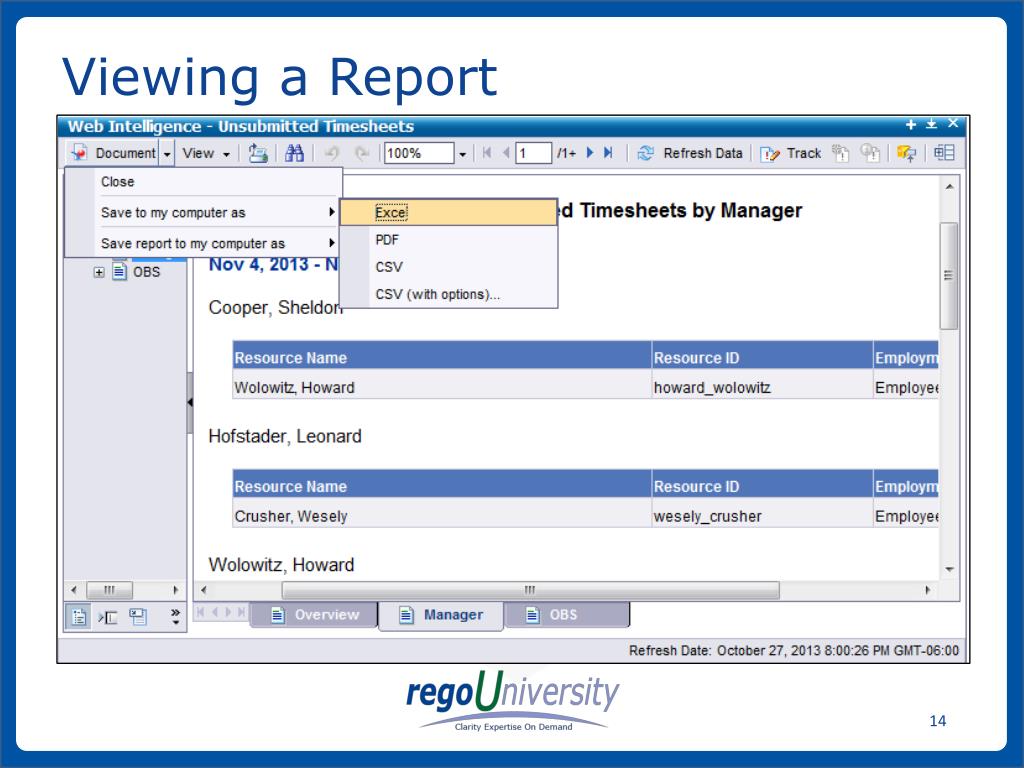Choose Excel in the save submenu
Screen dimensions: 1024x768
pyautogui.click(x=449, y=213)
